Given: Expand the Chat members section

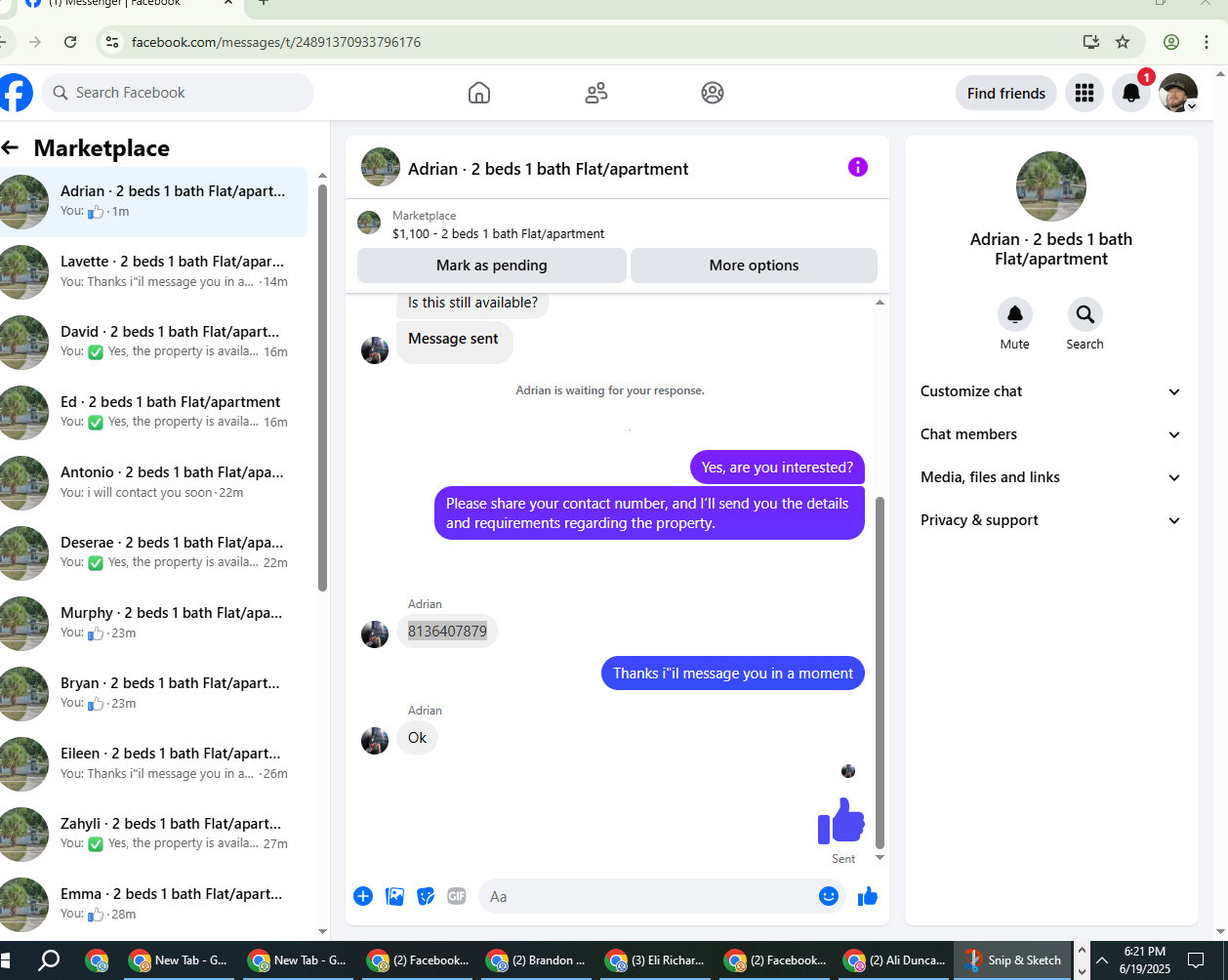Looking at the screenshot, I should coord(1050,434).
